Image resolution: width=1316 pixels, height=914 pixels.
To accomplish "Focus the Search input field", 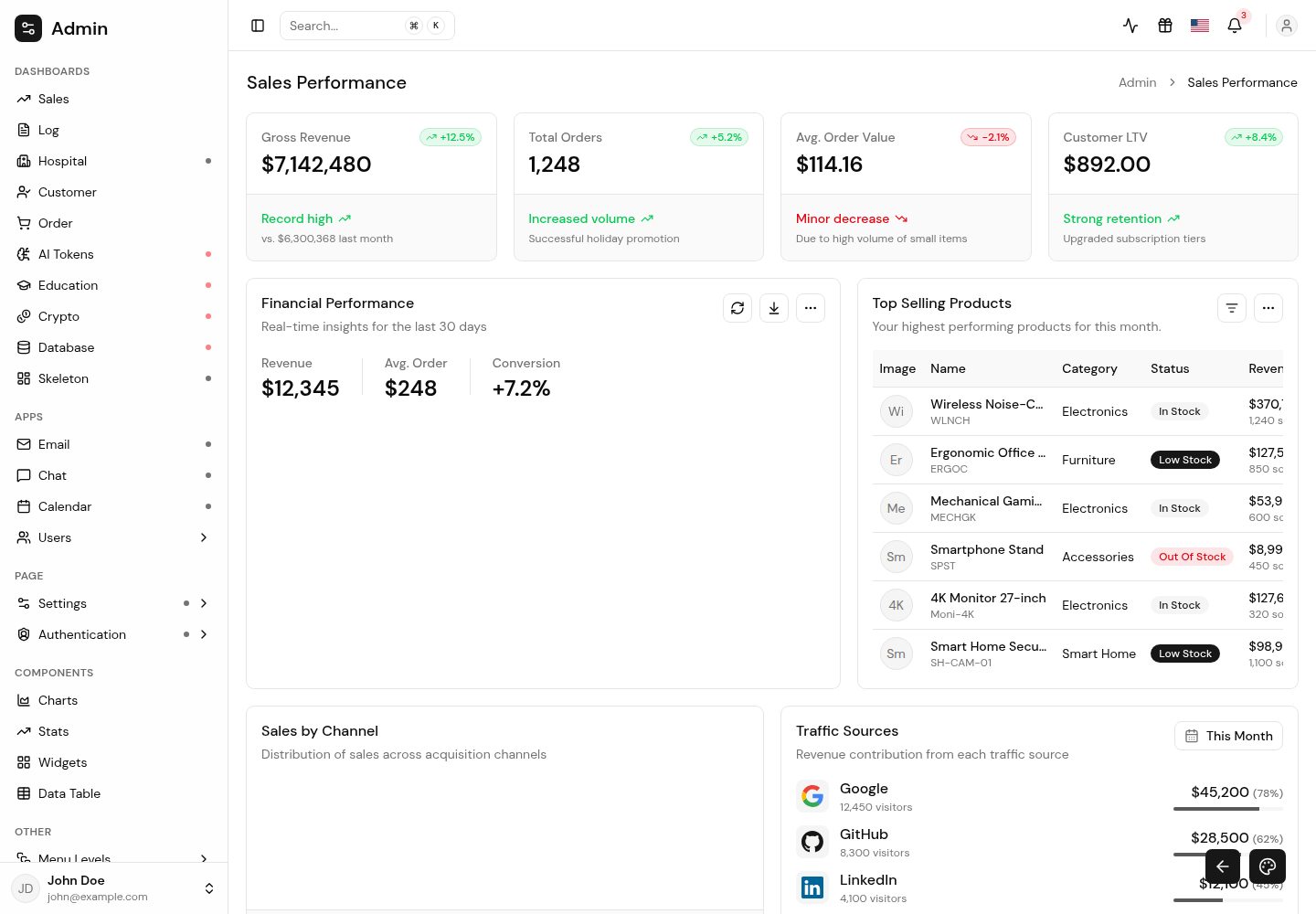I will [x=366, y=26].
